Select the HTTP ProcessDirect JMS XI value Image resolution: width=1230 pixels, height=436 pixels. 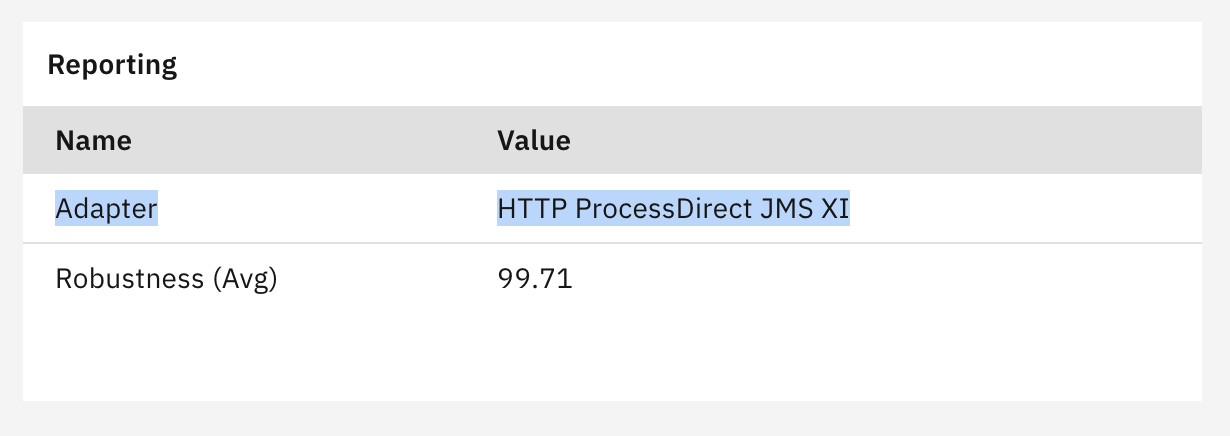(x=673, y=209)
